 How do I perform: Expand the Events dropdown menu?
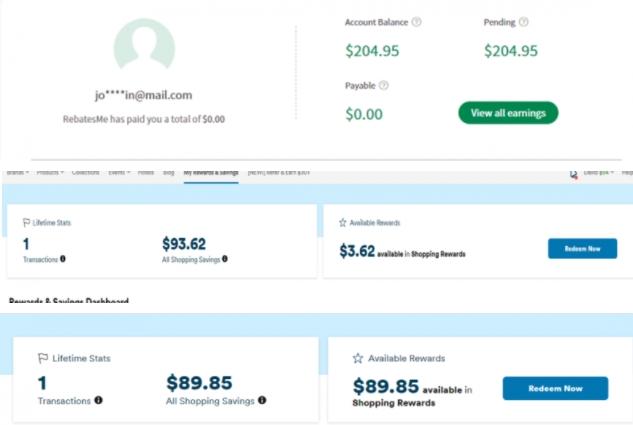coord(118,173)
